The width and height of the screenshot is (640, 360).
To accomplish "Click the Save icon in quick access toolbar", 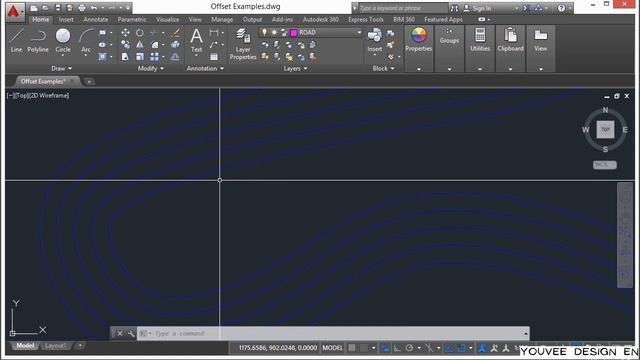I will click(58, 8).
